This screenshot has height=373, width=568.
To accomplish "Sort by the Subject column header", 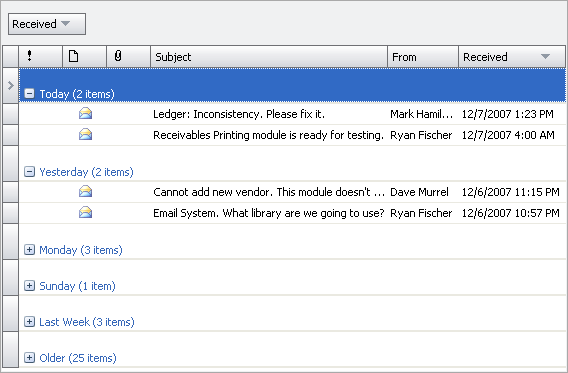I will point(269,56).
